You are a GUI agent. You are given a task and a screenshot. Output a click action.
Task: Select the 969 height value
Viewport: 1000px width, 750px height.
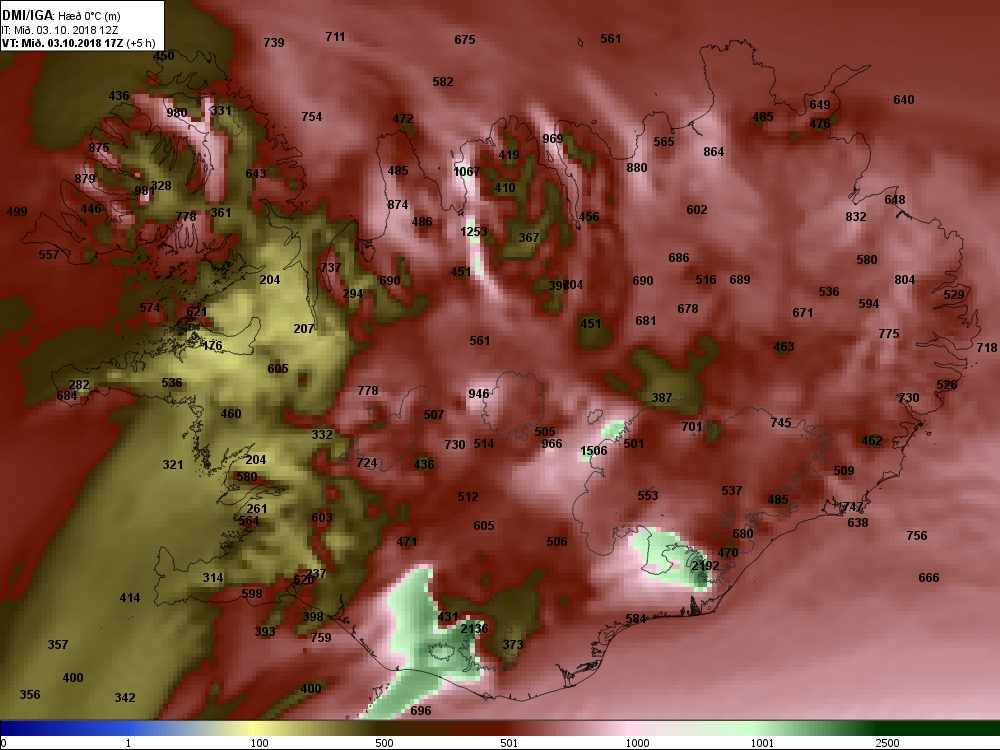(x=552, y=139)
